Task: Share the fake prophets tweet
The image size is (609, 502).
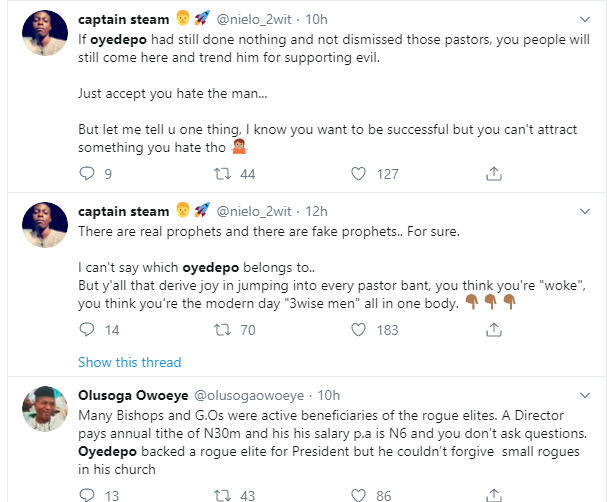Action: pyautogui.click(x=493, y=330)
